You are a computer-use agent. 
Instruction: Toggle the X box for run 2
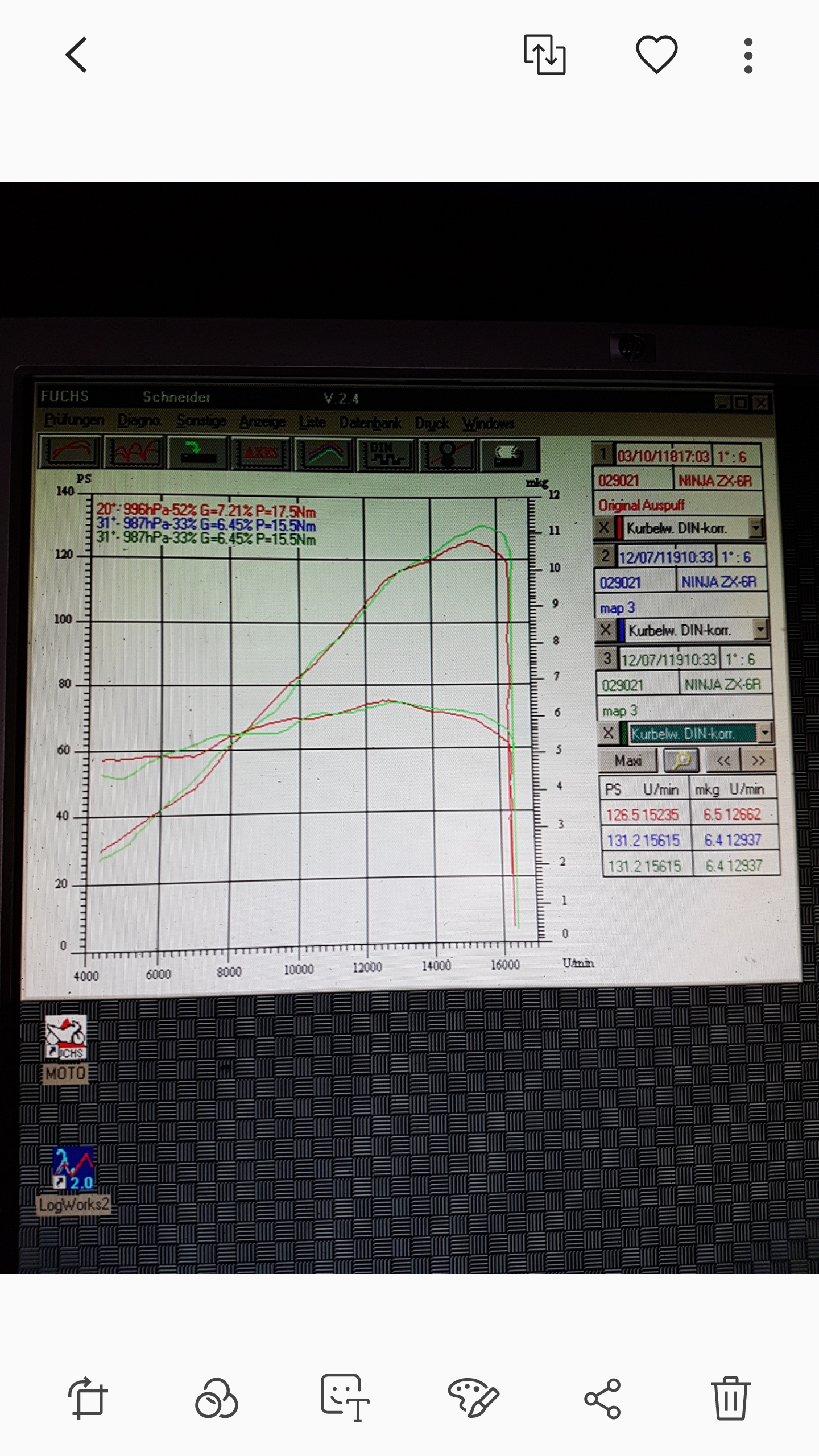(x=605, y=630)
